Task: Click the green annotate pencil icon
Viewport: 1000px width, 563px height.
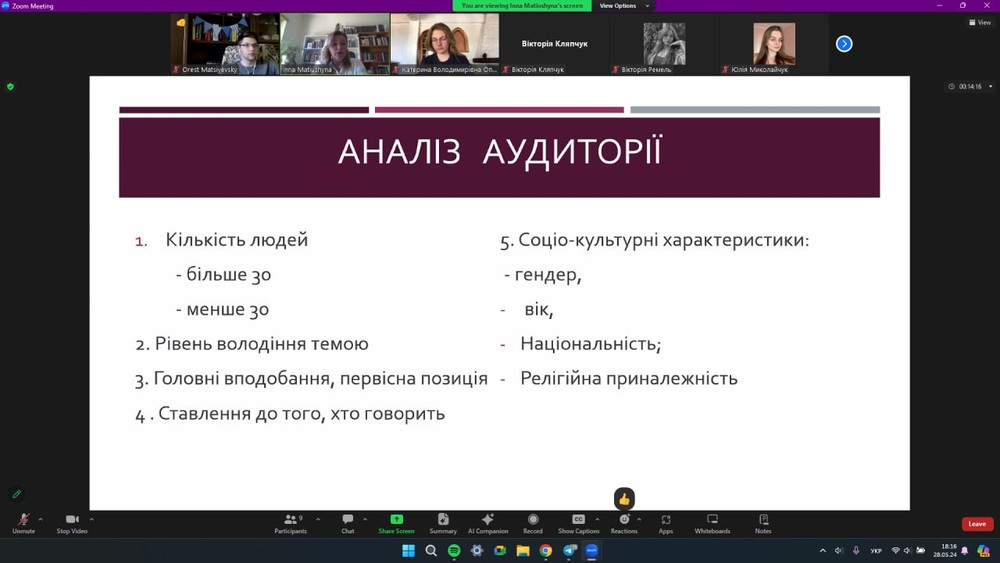Action: [17, 494]
